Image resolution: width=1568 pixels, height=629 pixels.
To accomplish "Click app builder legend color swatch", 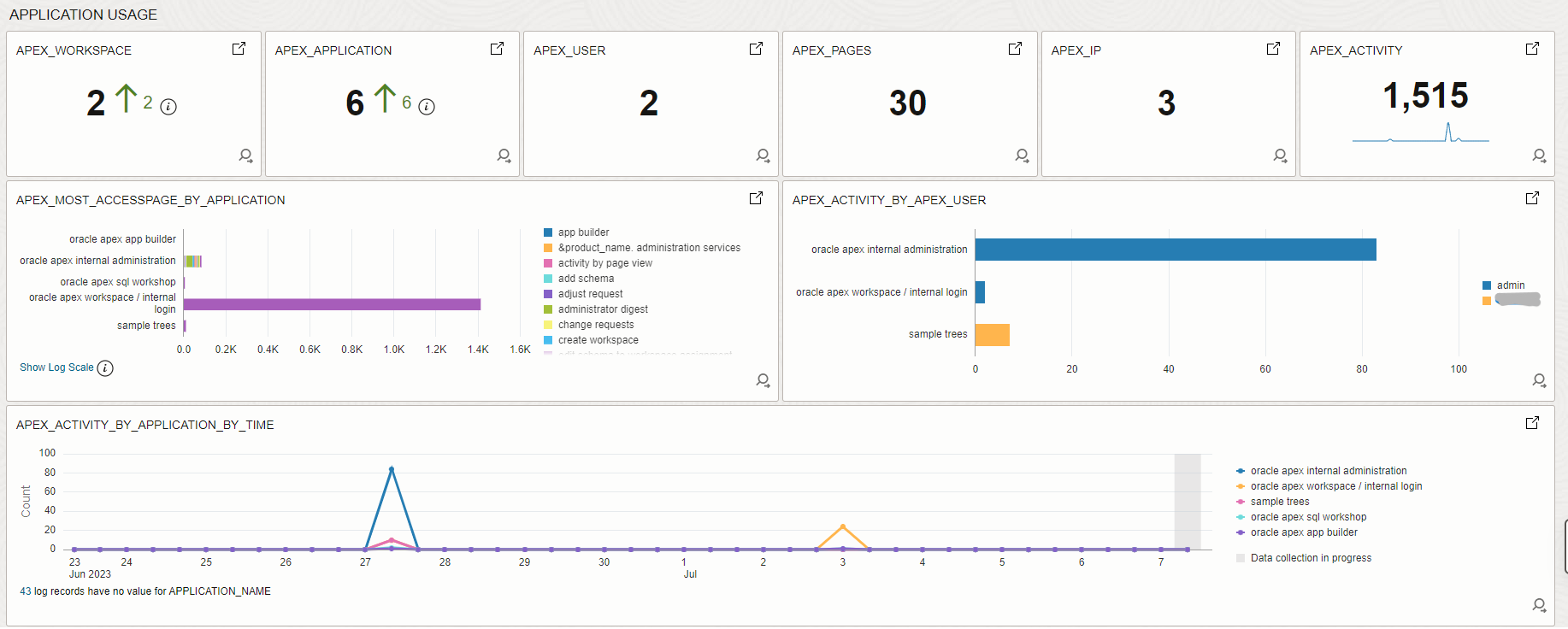I will point(548,232).
